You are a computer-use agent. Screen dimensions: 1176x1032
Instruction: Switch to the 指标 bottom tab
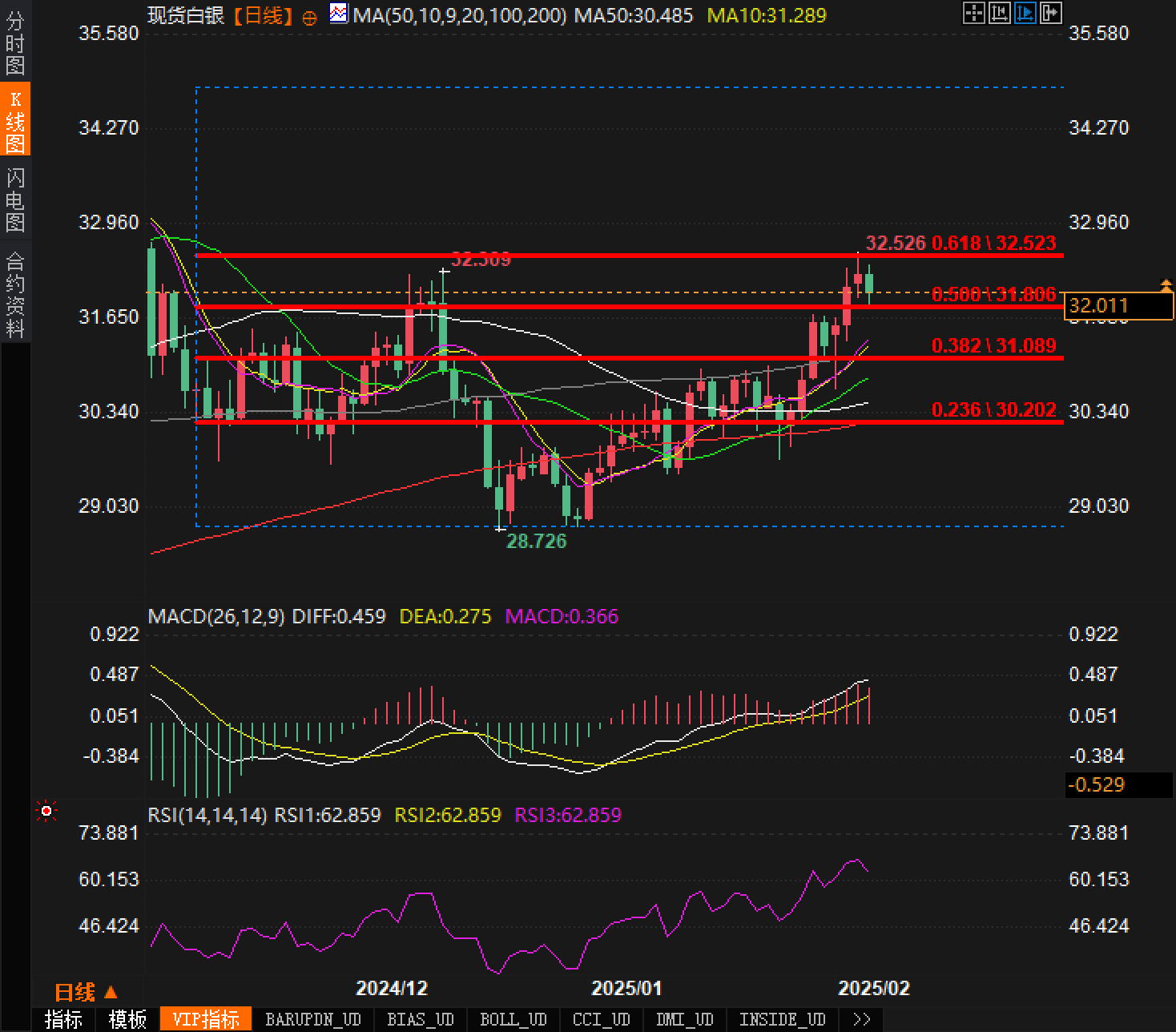click(x=63, y=1019)
